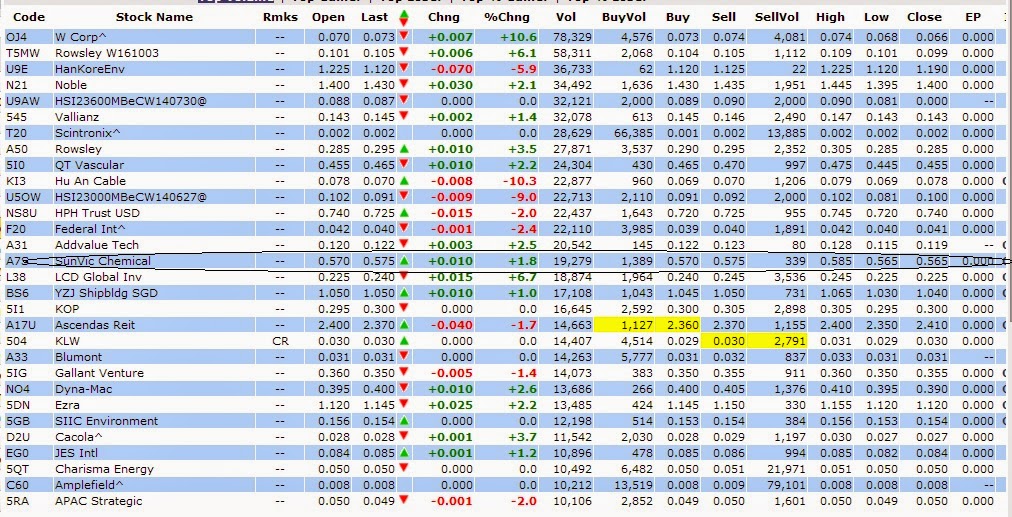Click the red down arrow in APAC Strategic row
The image size is (1012, 517).
click(x=405, y=500)
